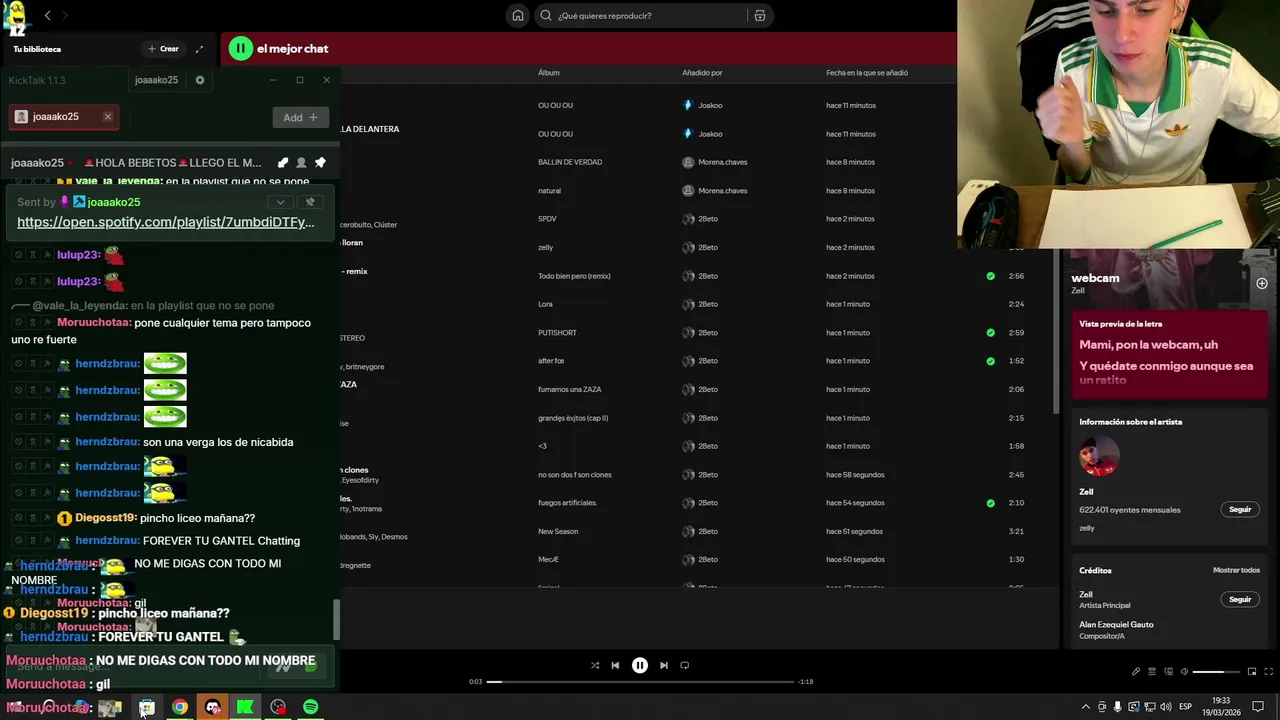Click username Diegosst19 in chat
1280x720 pixels.
point(106,518)
